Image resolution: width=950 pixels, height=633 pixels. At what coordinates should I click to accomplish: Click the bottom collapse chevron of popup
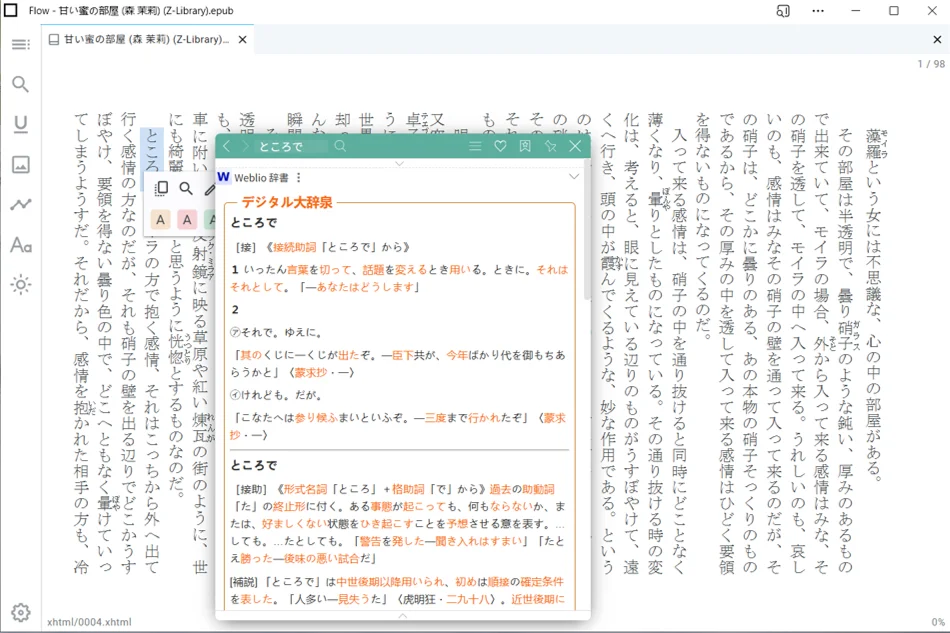(x=403, y=616)
